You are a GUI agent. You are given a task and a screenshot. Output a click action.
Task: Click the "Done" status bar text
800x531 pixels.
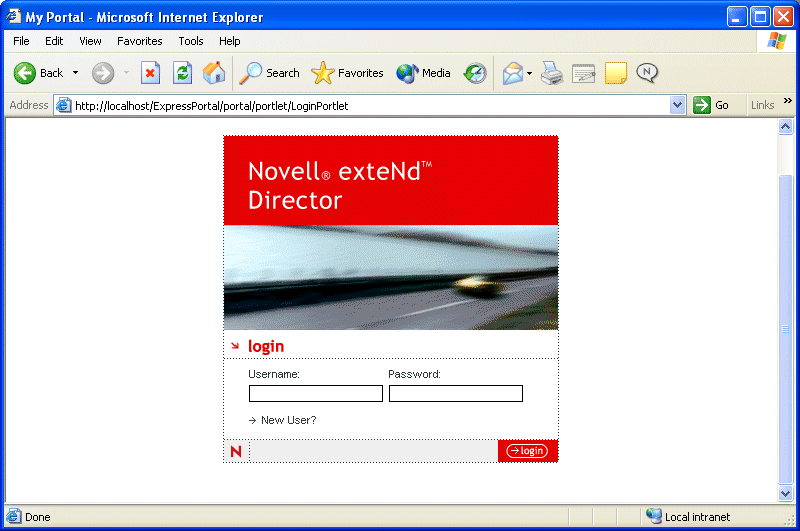point(38,517)
